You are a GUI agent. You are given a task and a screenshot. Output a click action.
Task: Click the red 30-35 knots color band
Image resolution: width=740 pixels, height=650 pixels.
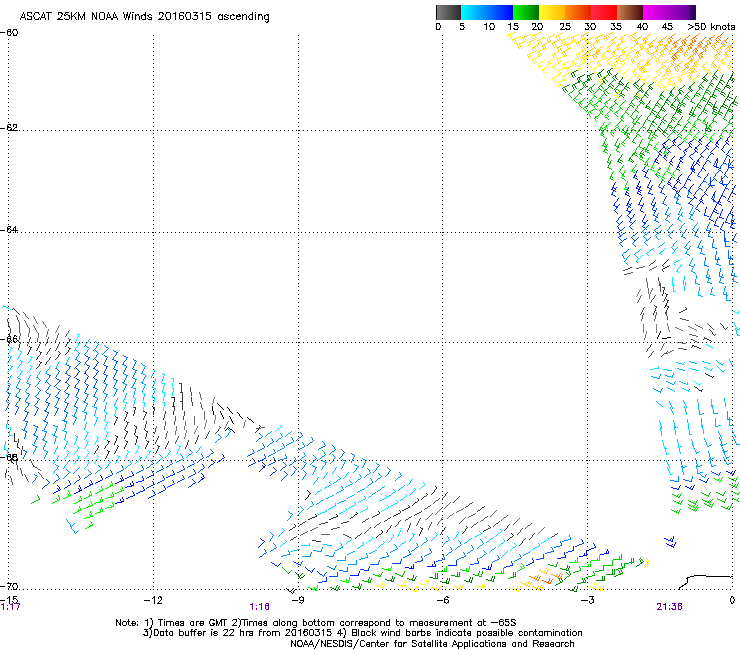pyautogui.click(x=604, y=12)
